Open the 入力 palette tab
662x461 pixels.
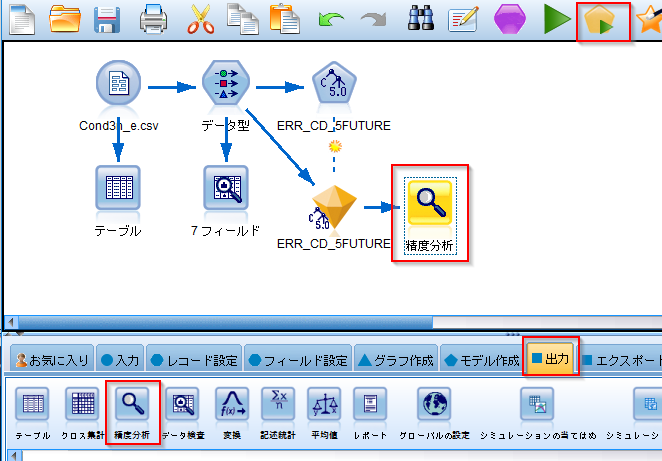[x=120, y=360]
